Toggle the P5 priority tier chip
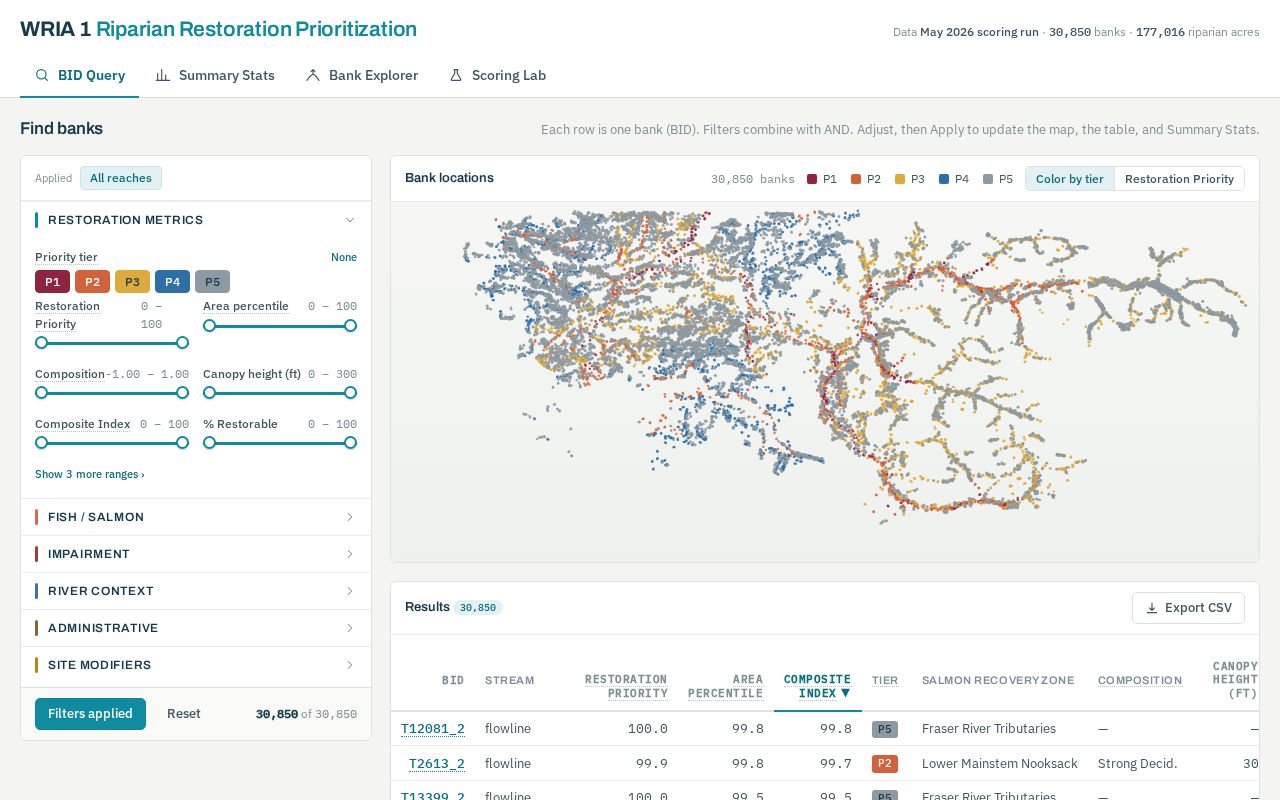The image size is (1280, 800). click(x=212, y=282)
